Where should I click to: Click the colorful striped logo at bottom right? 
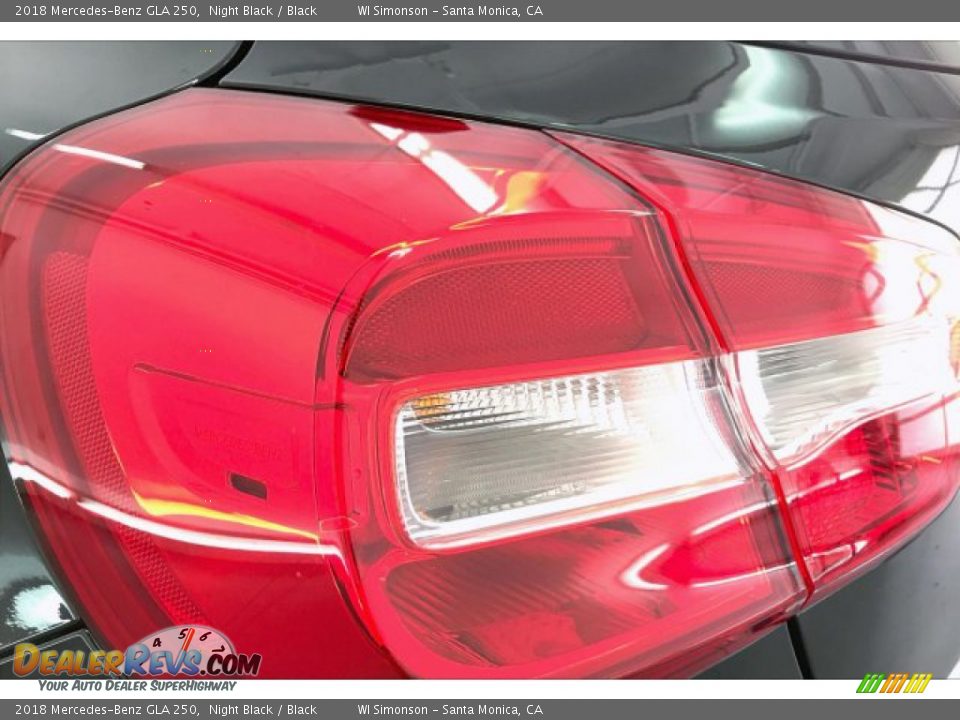click(893, 684)
